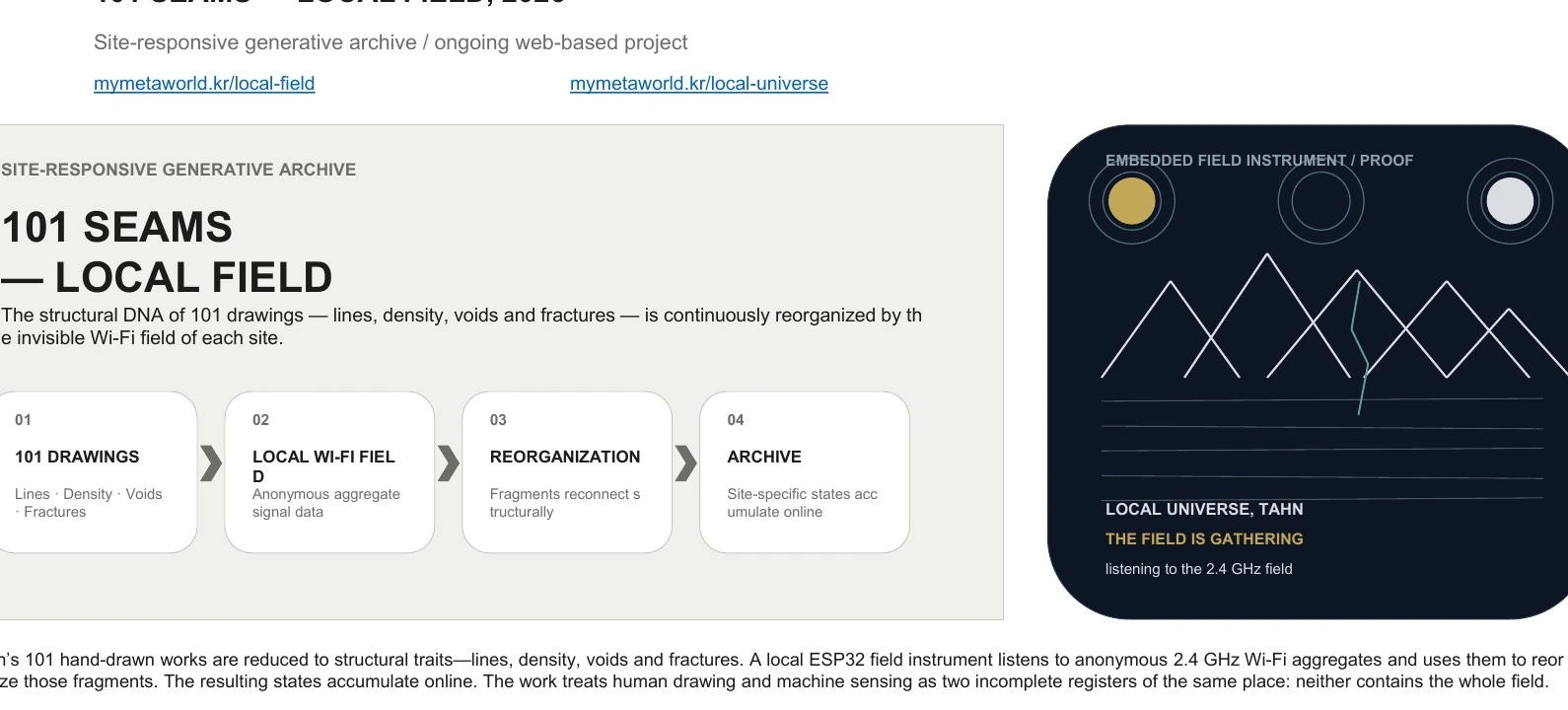Open the mymetaworld.kr/local-universe link

tap(699, 84)
